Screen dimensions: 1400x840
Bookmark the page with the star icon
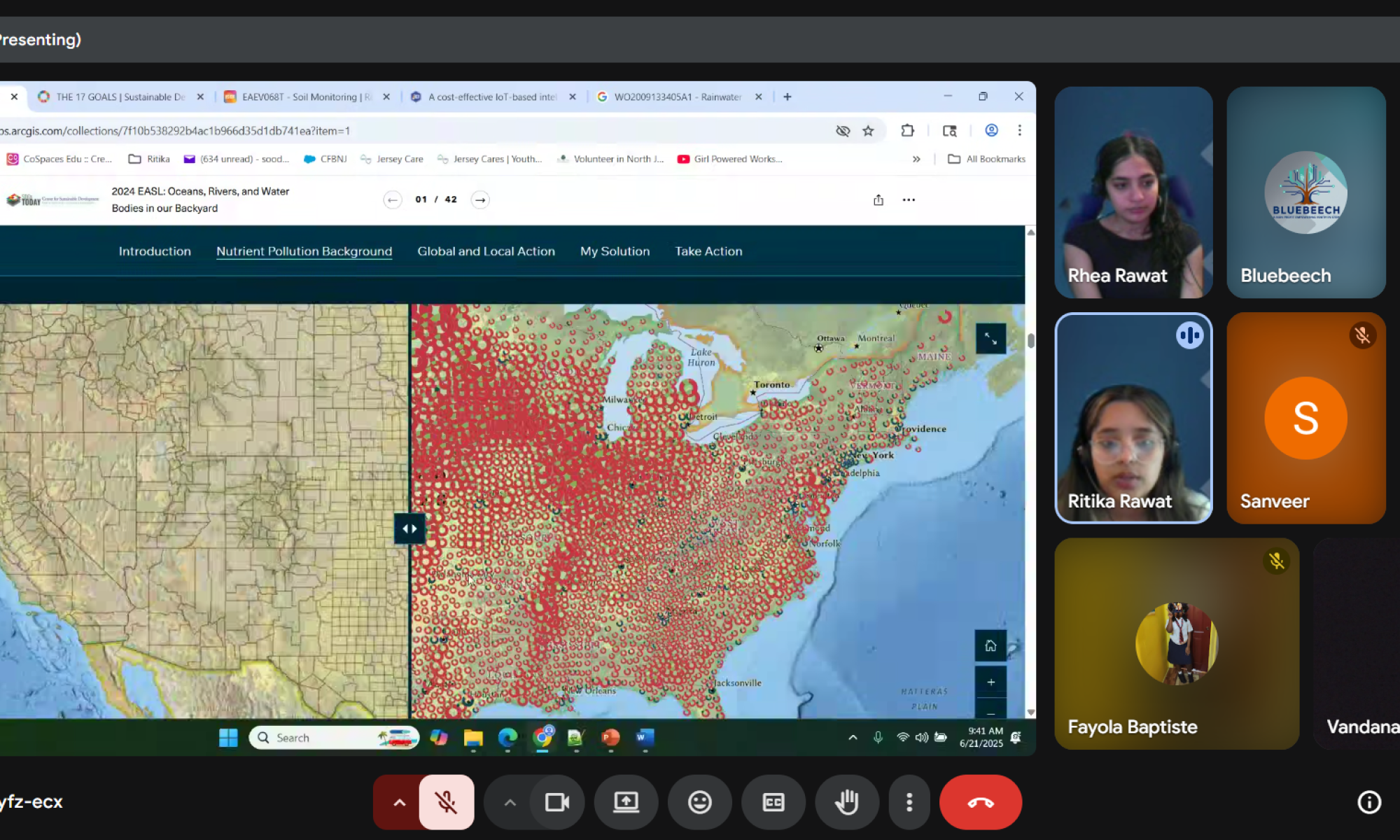tap(868, 131)
